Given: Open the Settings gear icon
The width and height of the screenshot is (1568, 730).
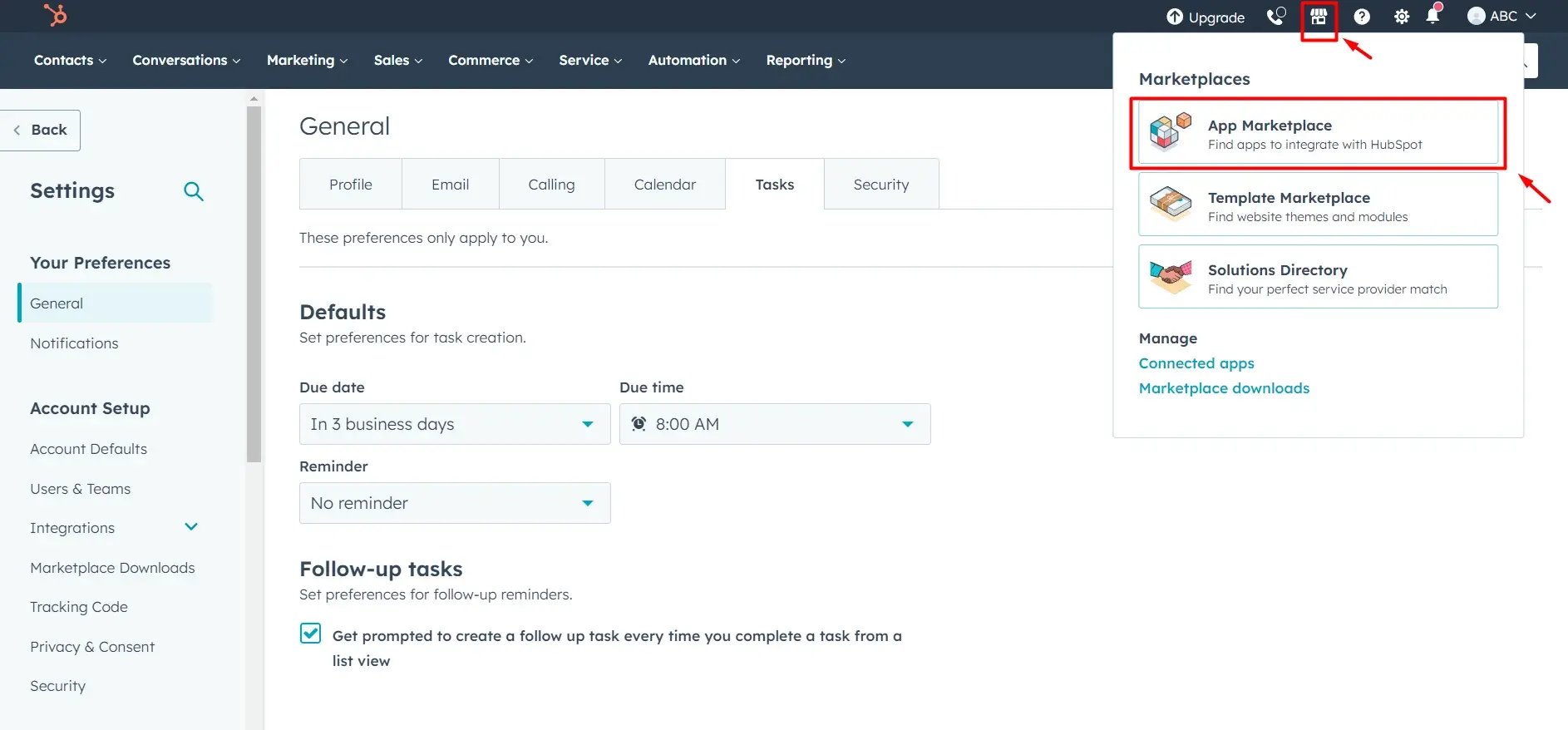Looking at the screenshot, I should tap(1402, 17).
